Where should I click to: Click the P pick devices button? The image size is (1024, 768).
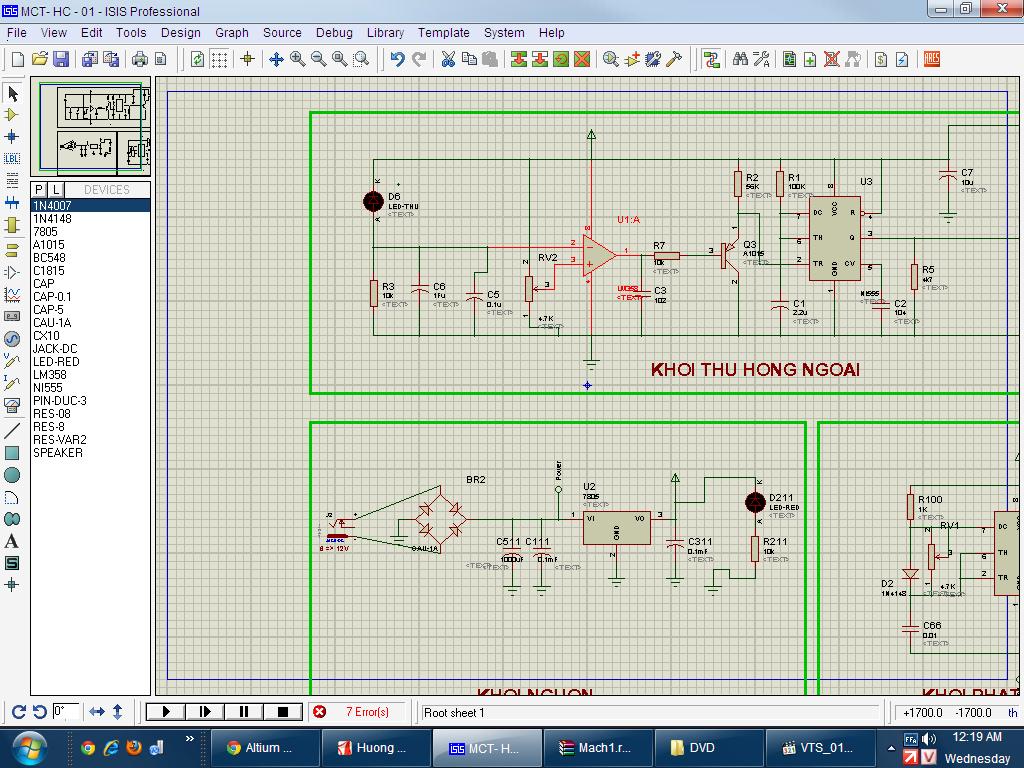[x=39, y=189]
